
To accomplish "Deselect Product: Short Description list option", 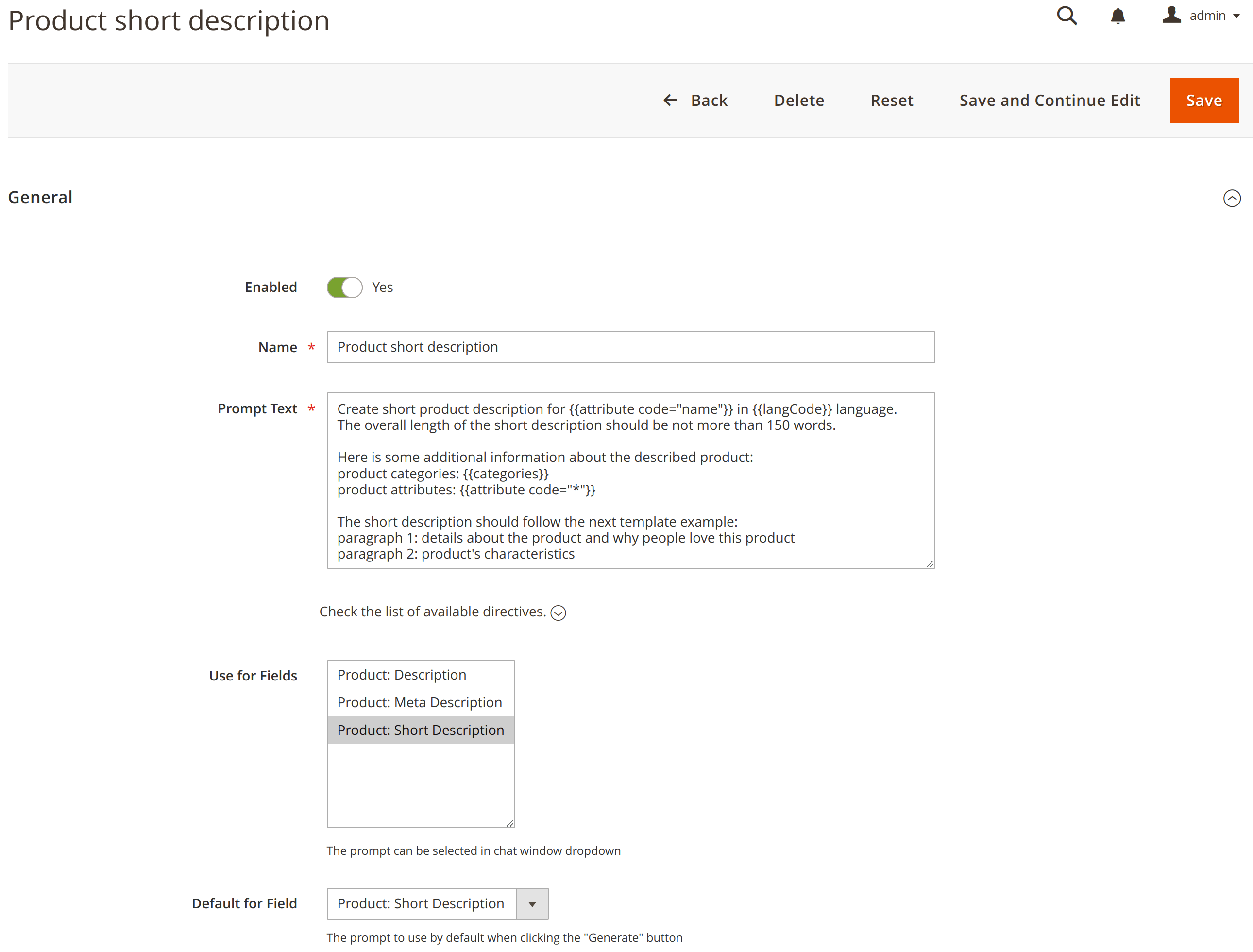I will [420, 730].
